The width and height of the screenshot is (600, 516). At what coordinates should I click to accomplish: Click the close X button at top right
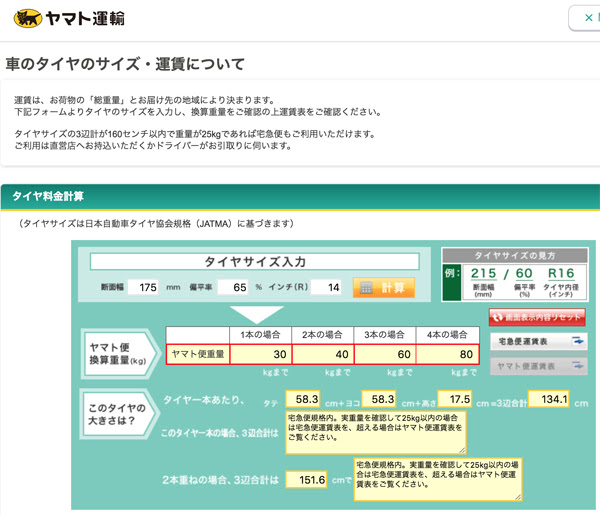pos(589,18)
